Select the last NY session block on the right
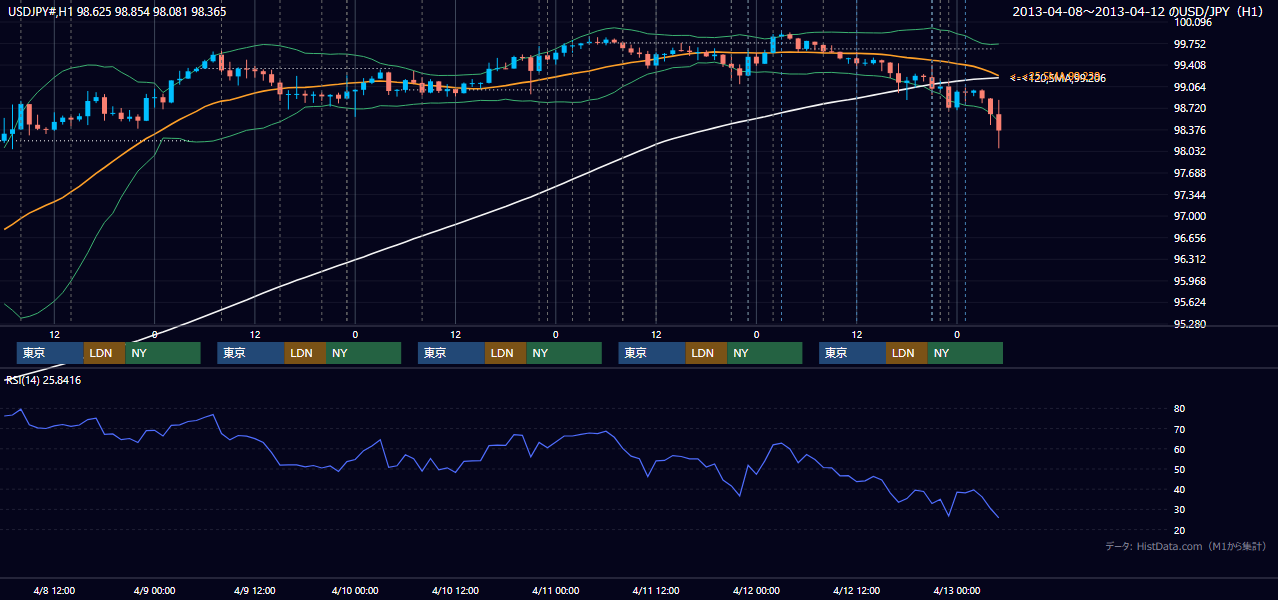 click(x=965, y=353)
